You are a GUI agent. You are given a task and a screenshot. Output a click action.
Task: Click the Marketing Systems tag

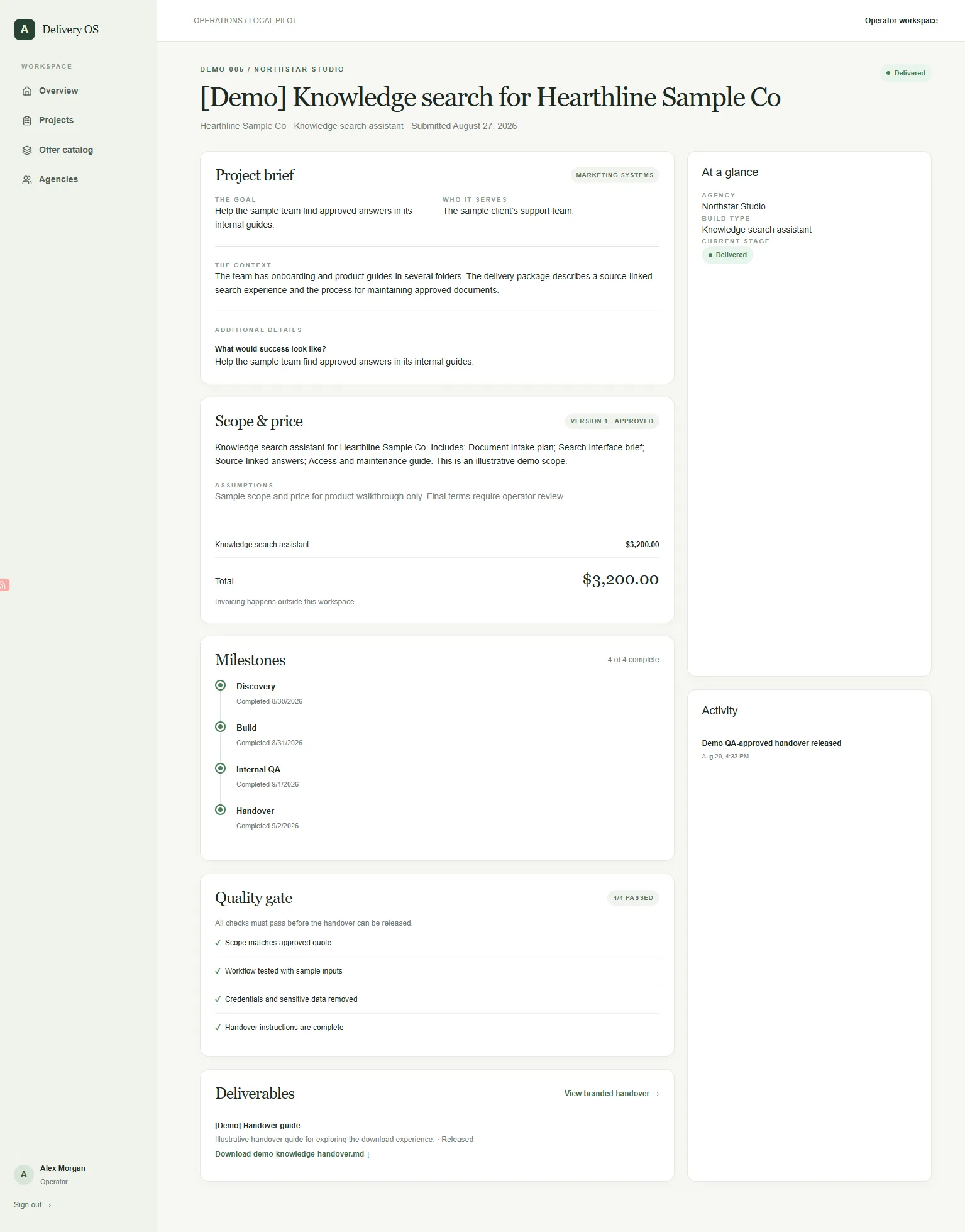614,175
